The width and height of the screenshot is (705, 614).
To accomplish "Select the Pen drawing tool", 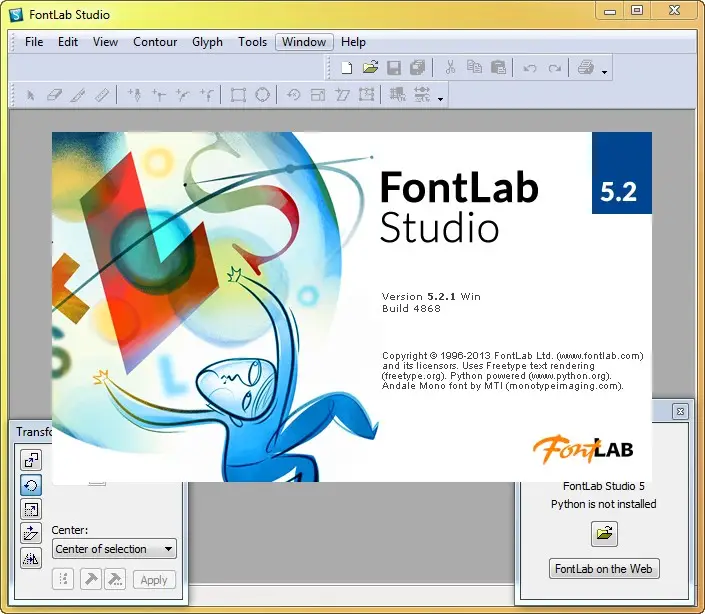I will click(x=134, y=95).
